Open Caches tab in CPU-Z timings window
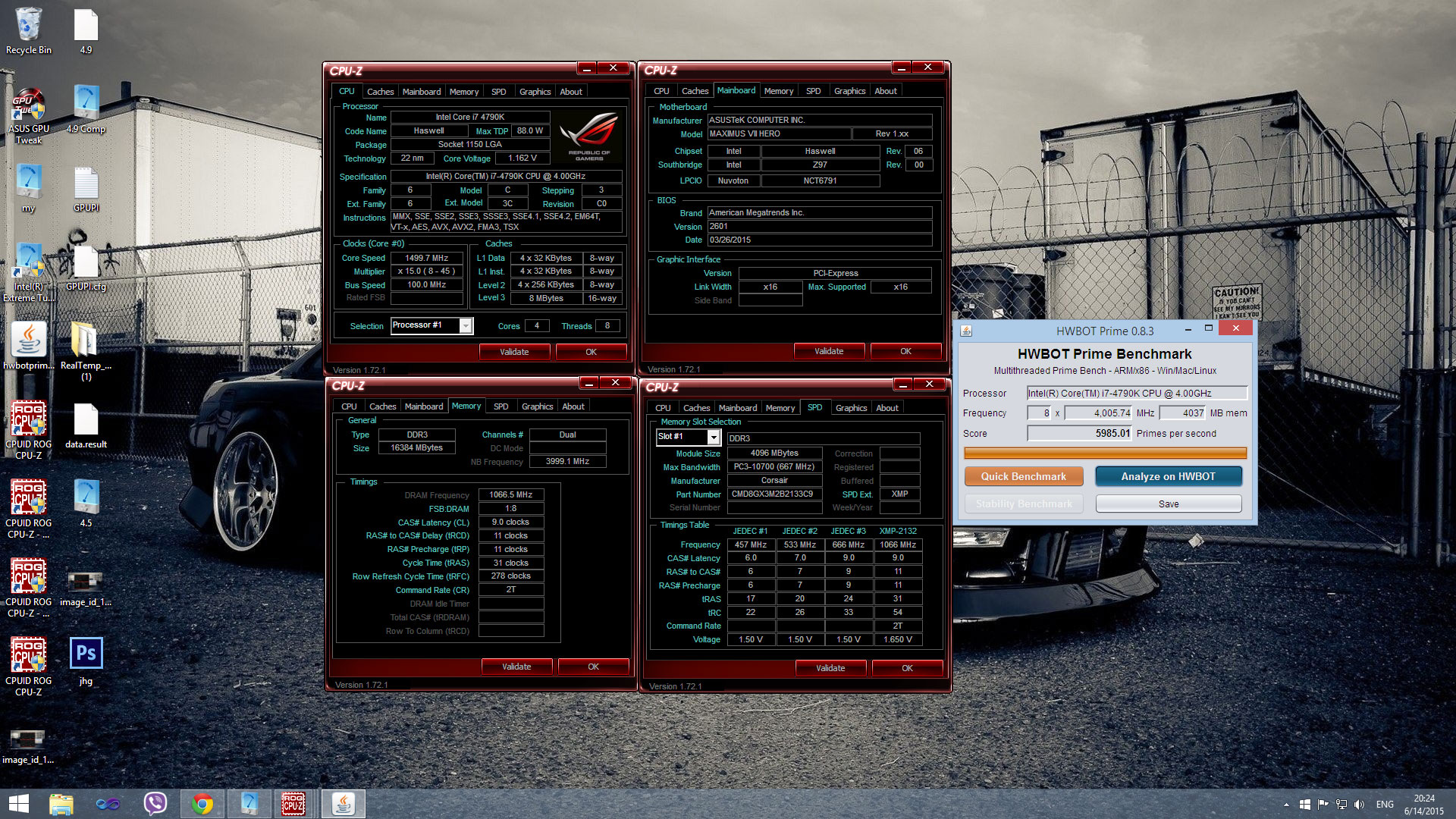Viewport: 1456px width, 819px height. 382,406
